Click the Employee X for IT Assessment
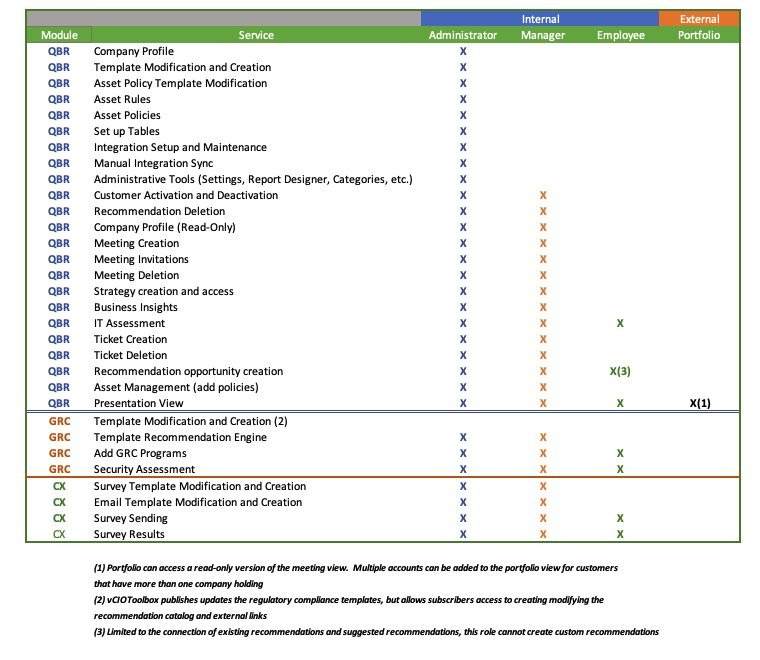The image size is (760, 660). (620, 323)
